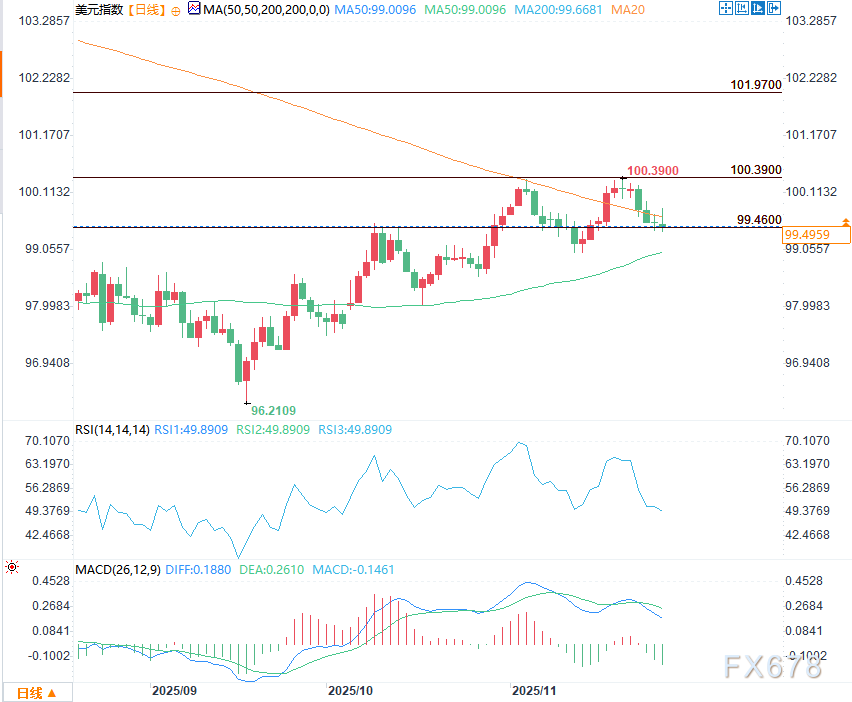Click the settings icon left of MACD(26,12,9)
The image size is (852, 702).
point(12,568)
